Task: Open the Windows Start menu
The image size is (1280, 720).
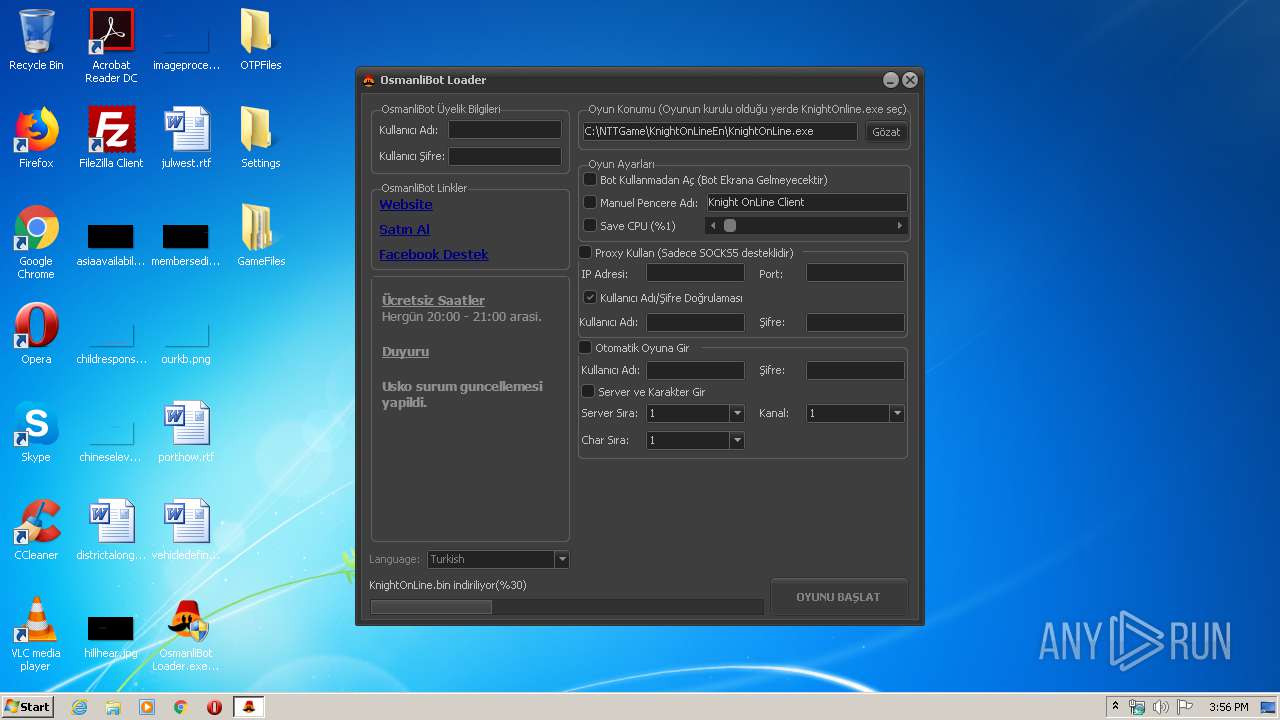Action: 27,707
